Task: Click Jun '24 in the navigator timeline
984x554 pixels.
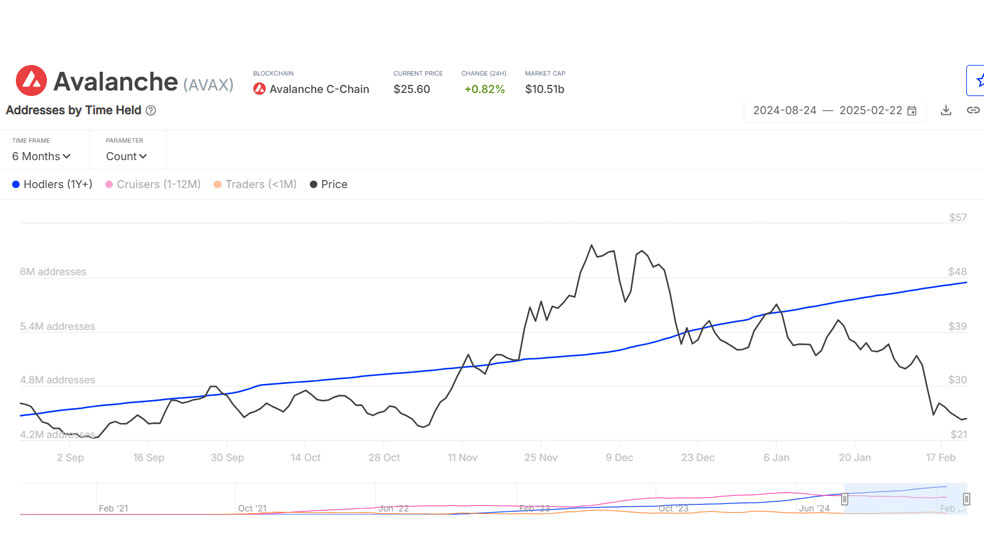Action: [x=814, y=508]
